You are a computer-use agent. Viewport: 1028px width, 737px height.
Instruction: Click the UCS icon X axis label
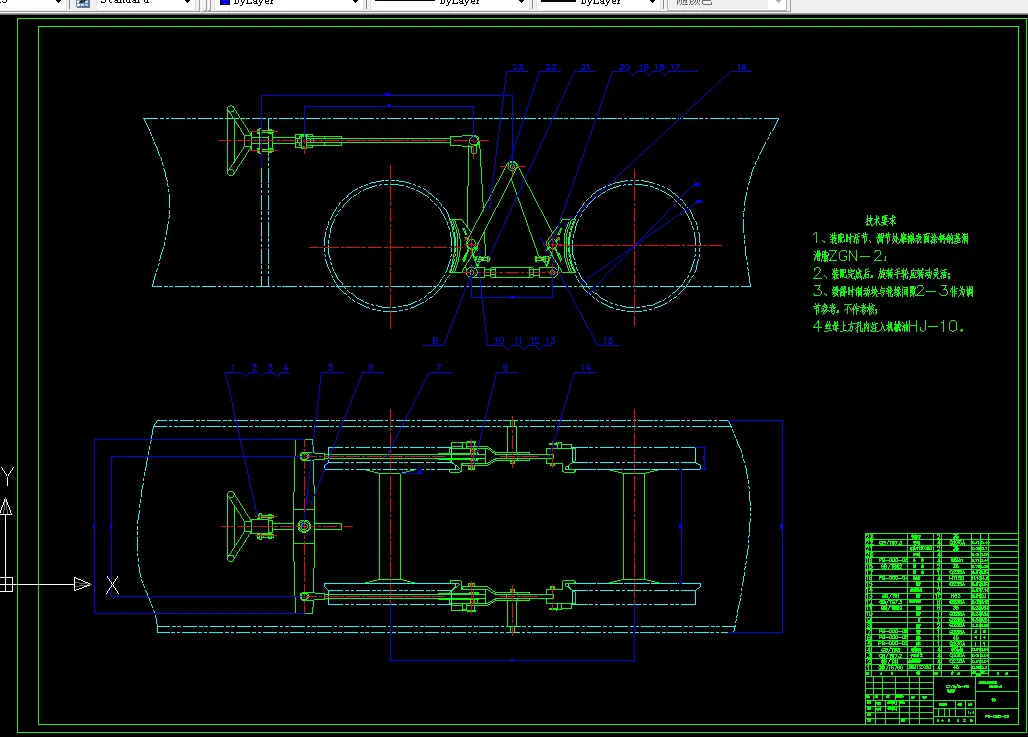point(113,585)
